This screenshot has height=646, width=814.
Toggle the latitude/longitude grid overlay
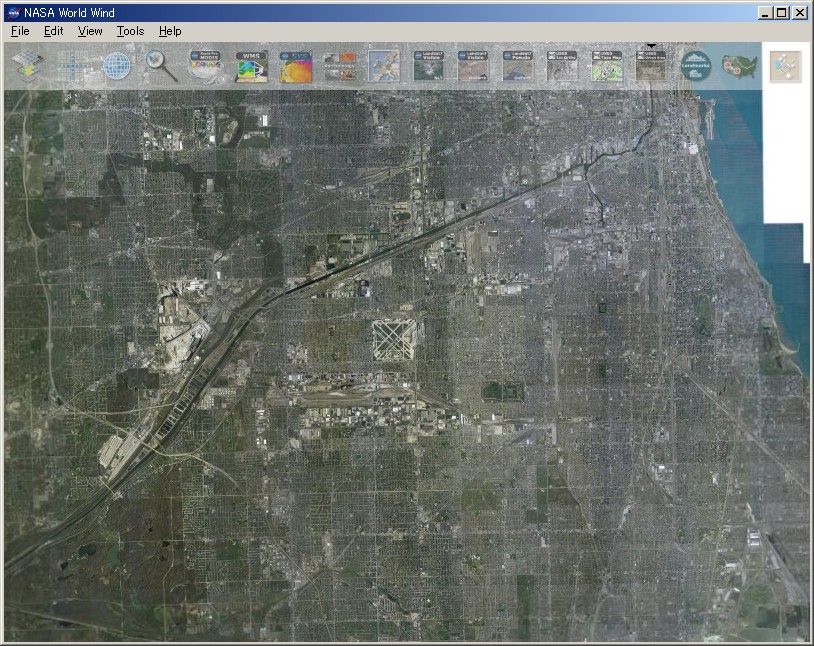[70, 65]
